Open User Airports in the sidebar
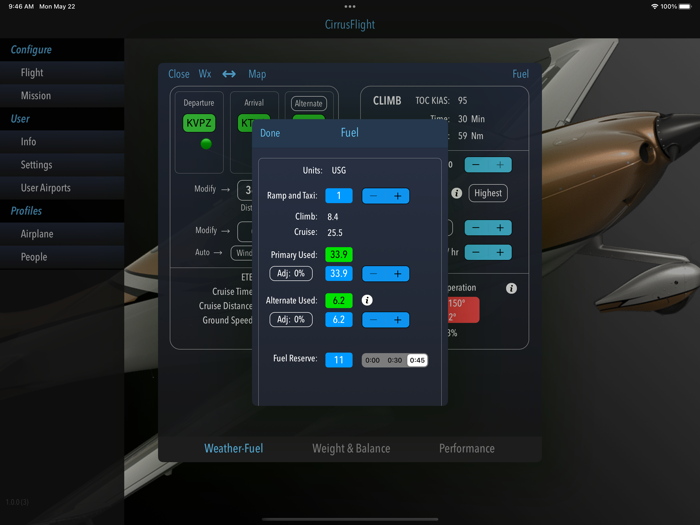Screen dimensions: 700x525 click(62, 188)
